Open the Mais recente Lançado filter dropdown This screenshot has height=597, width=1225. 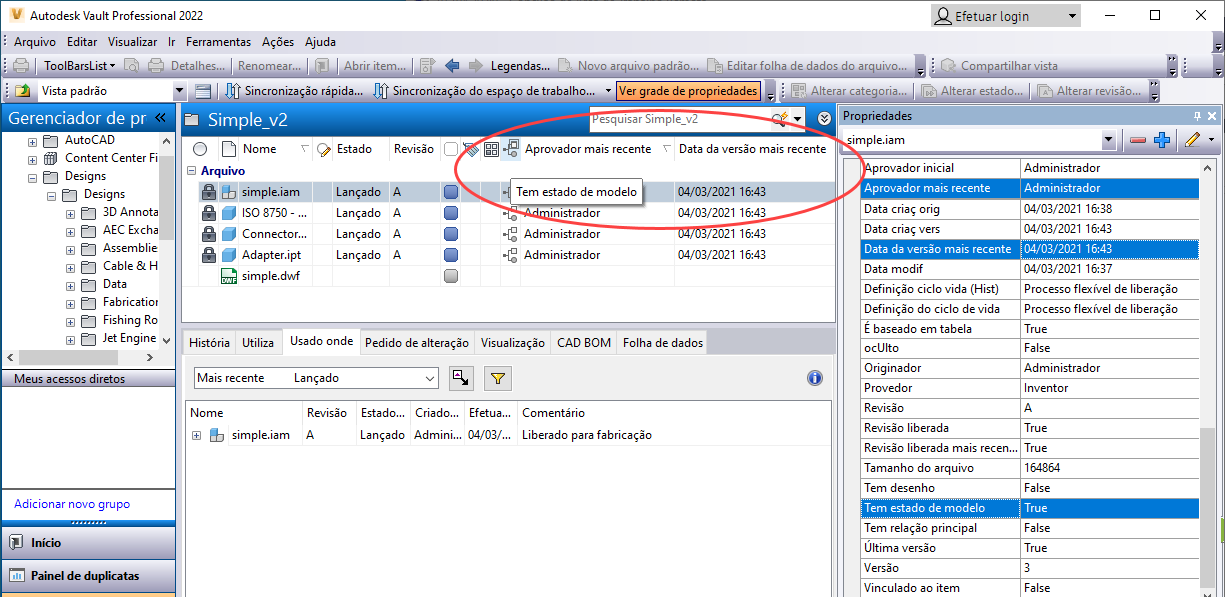tap(316, 378)
